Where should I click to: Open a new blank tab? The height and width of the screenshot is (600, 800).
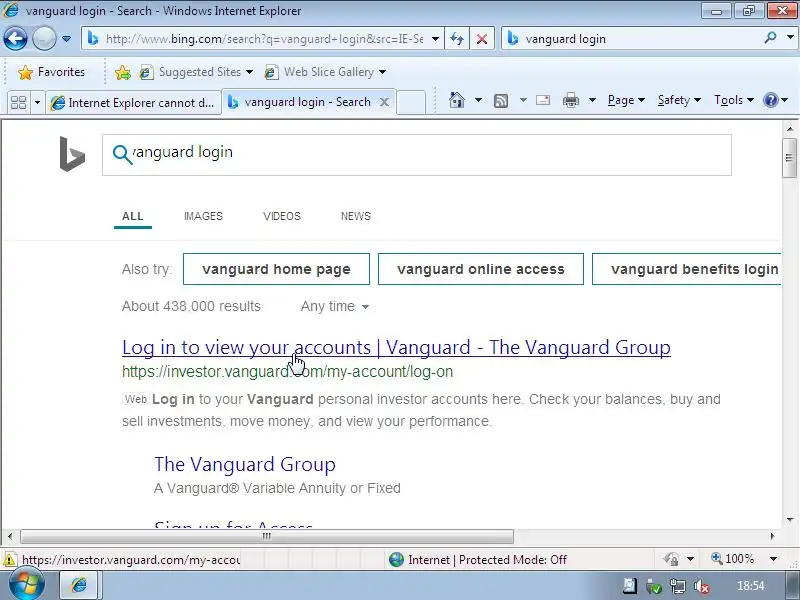411,102
